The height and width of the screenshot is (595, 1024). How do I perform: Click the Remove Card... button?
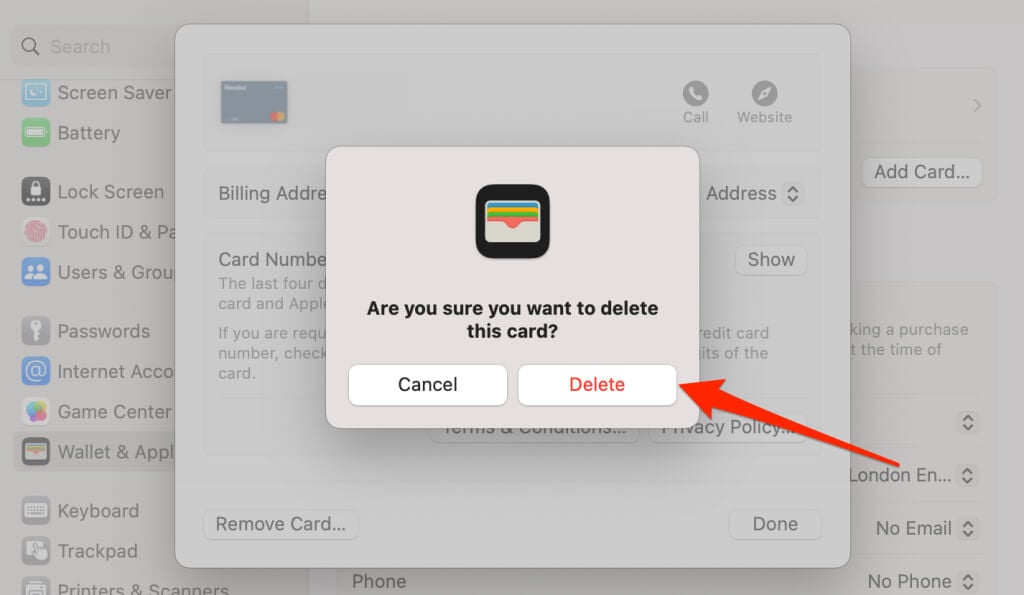281,524
